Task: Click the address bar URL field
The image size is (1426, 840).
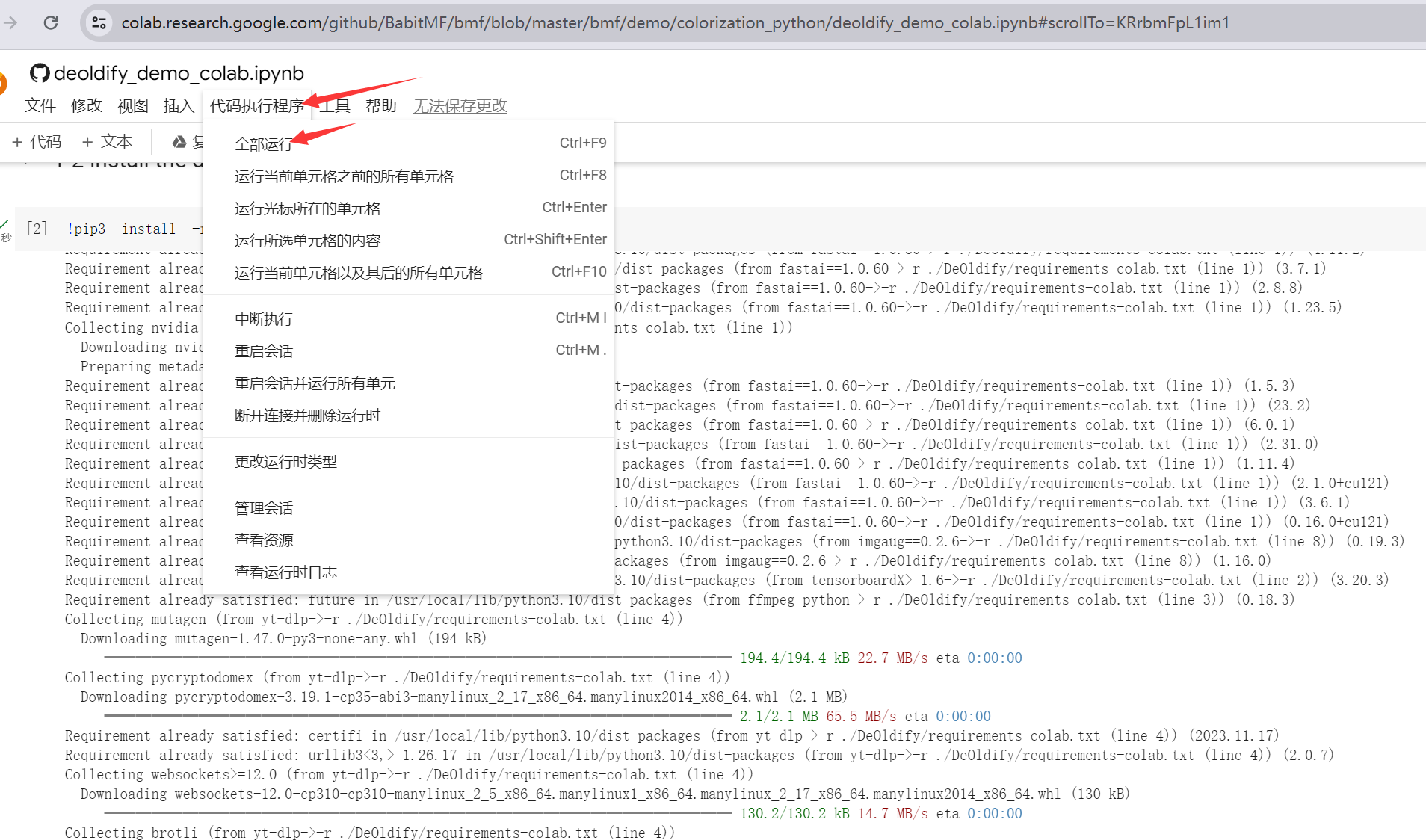Action: 675,22
